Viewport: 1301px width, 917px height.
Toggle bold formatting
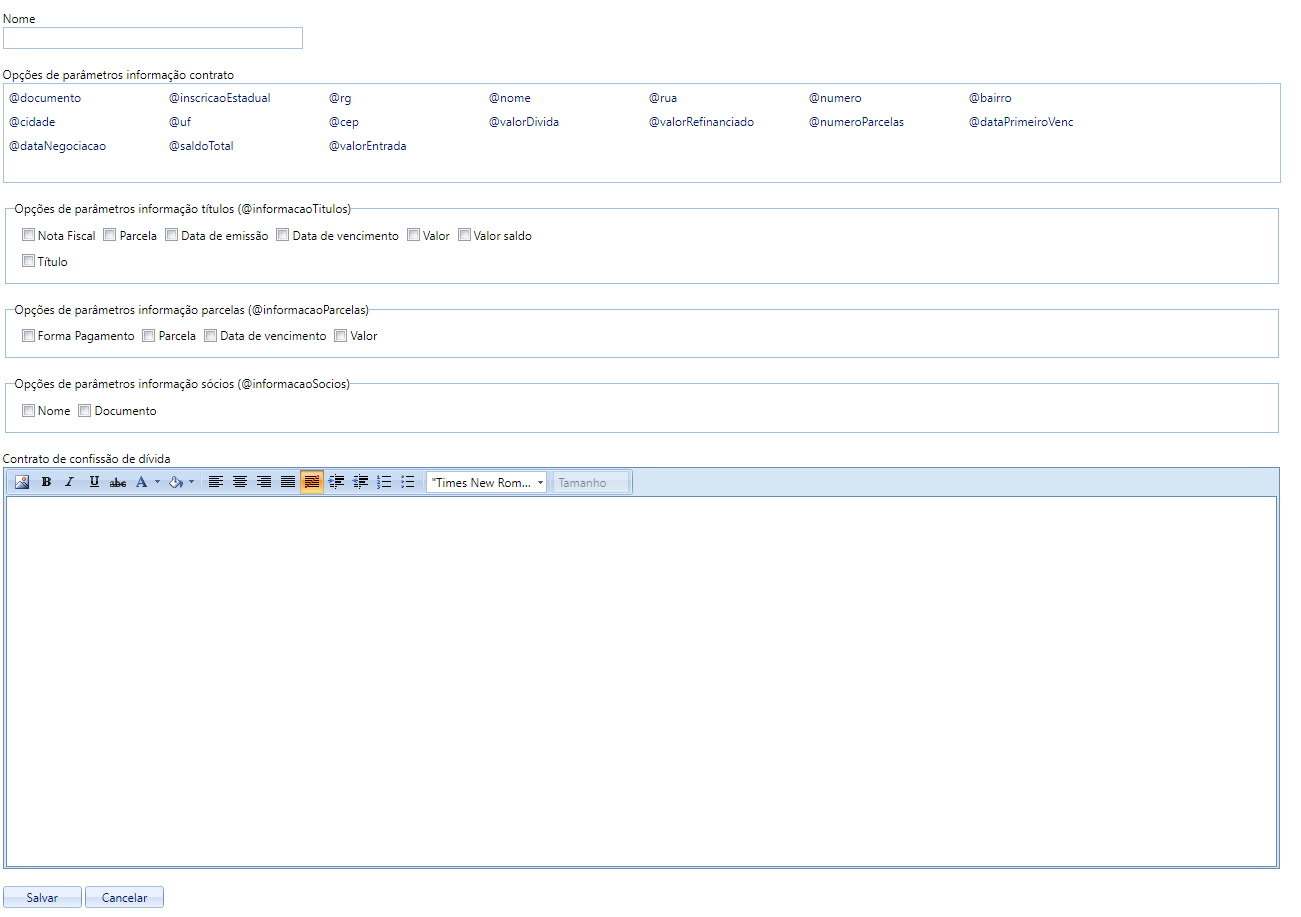pos(46,482)
